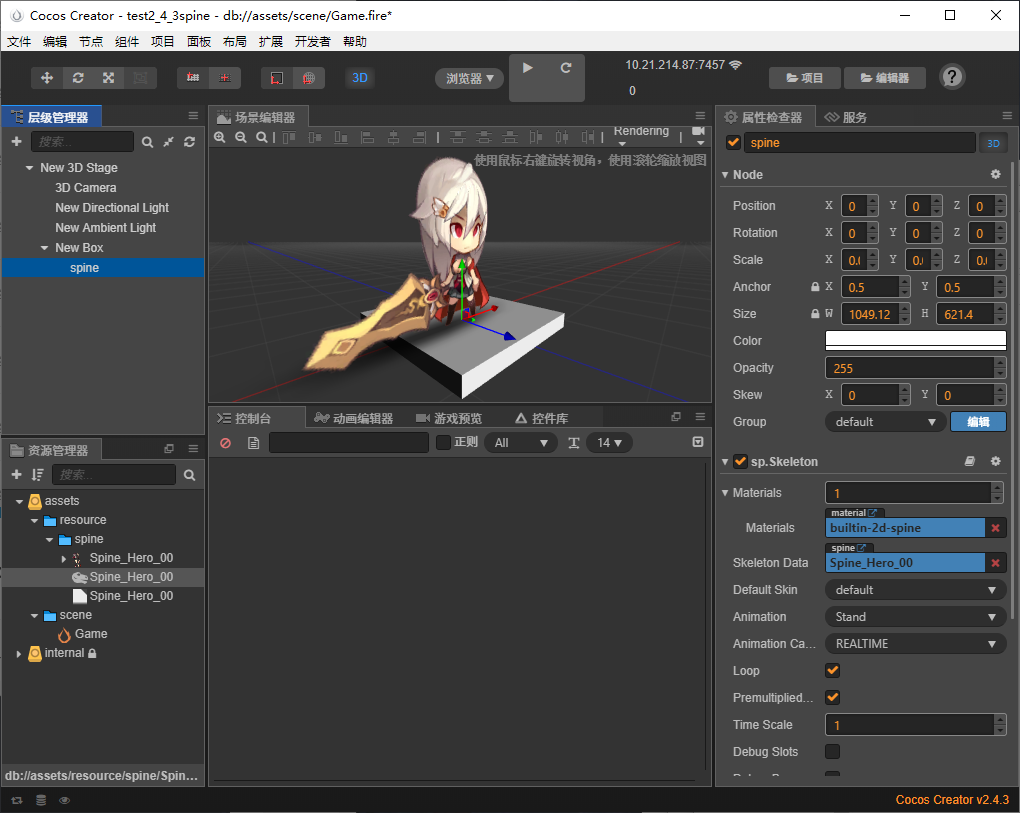Enable the Debug Slots checkbox
Screen dimensions: 1020x813
(832, 752)
